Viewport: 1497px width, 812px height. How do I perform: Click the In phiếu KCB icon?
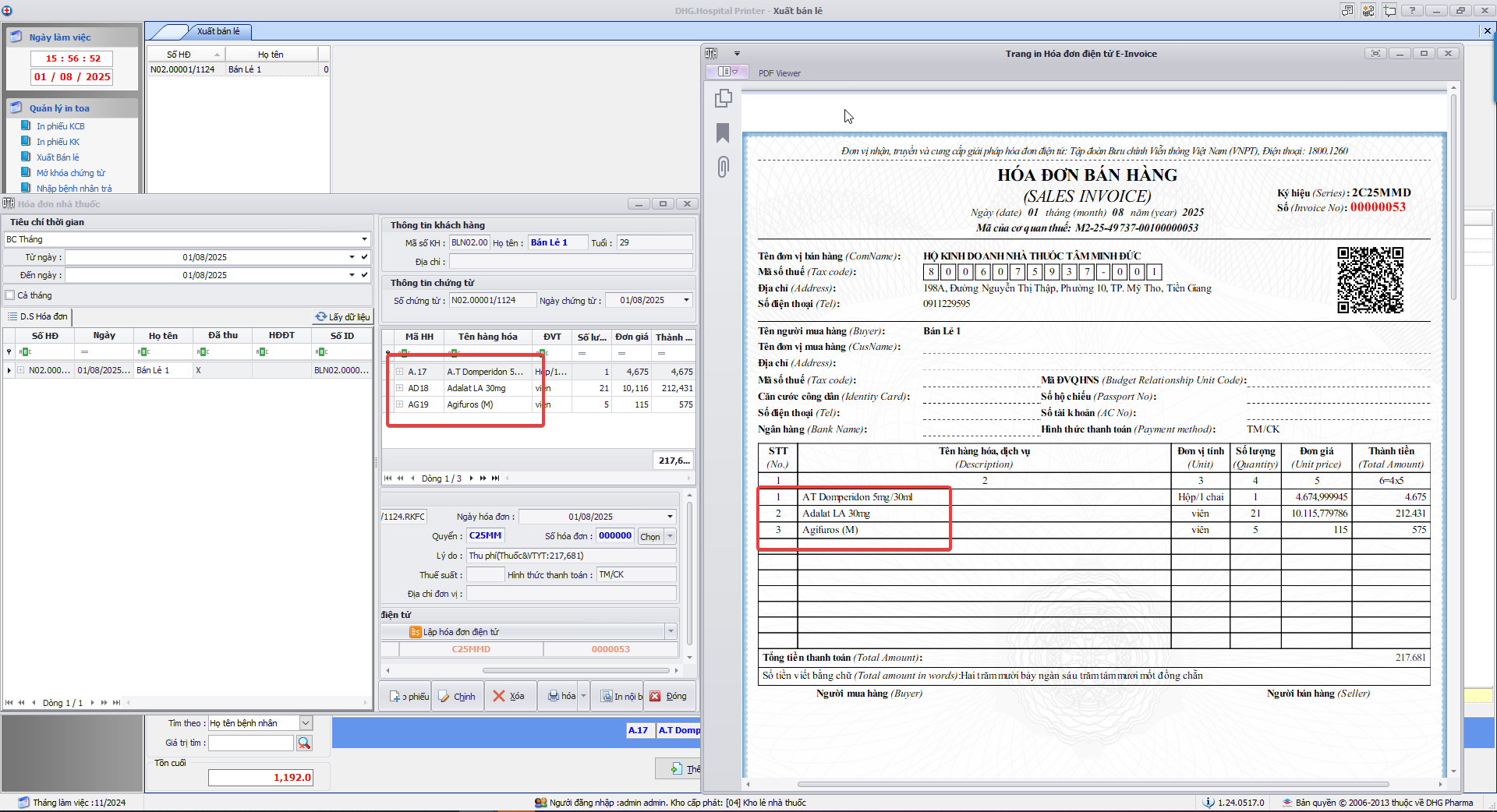click(x=26, y=125)
